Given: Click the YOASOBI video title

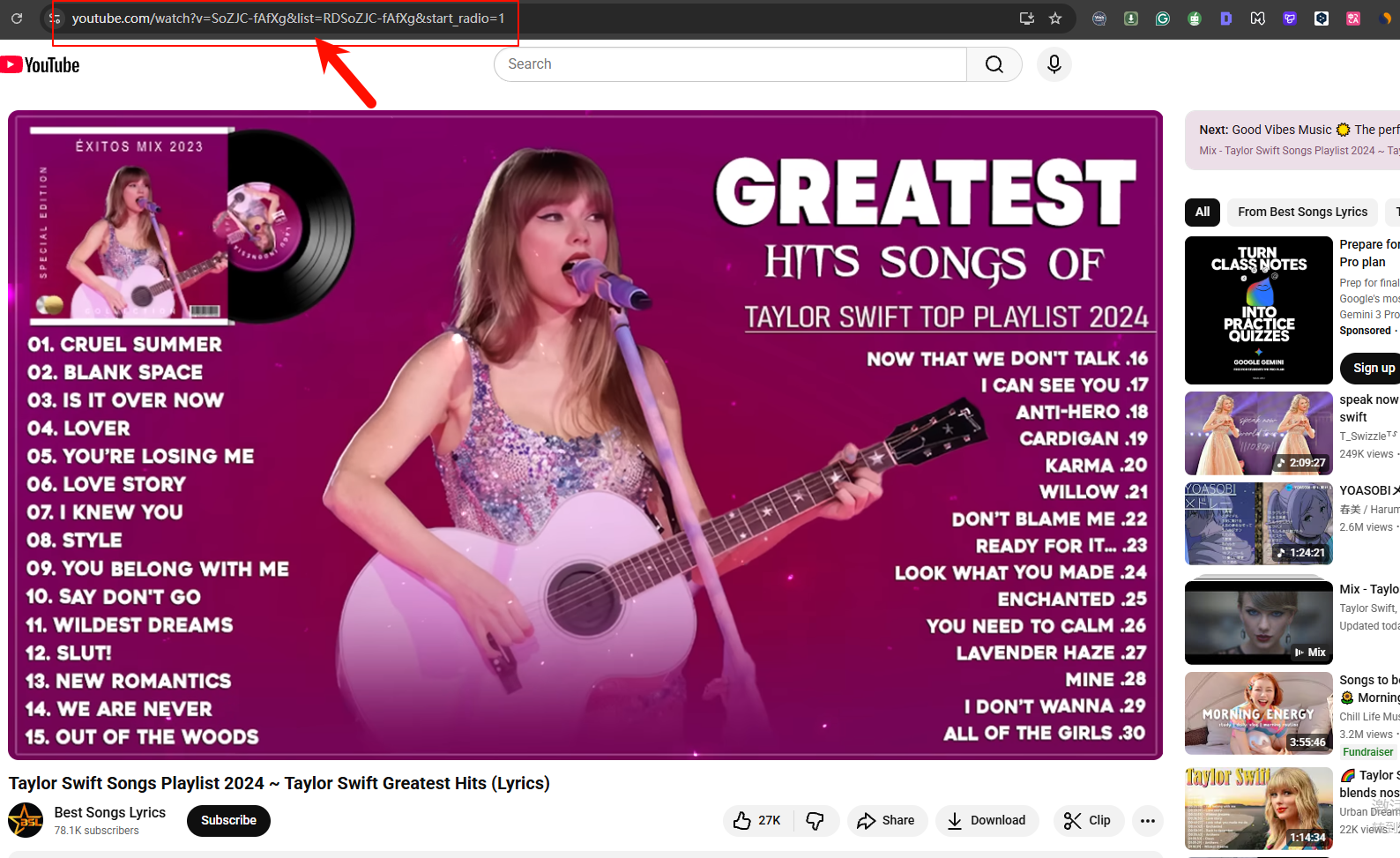Looking at the screenshot, I should tap(1369, 490).
